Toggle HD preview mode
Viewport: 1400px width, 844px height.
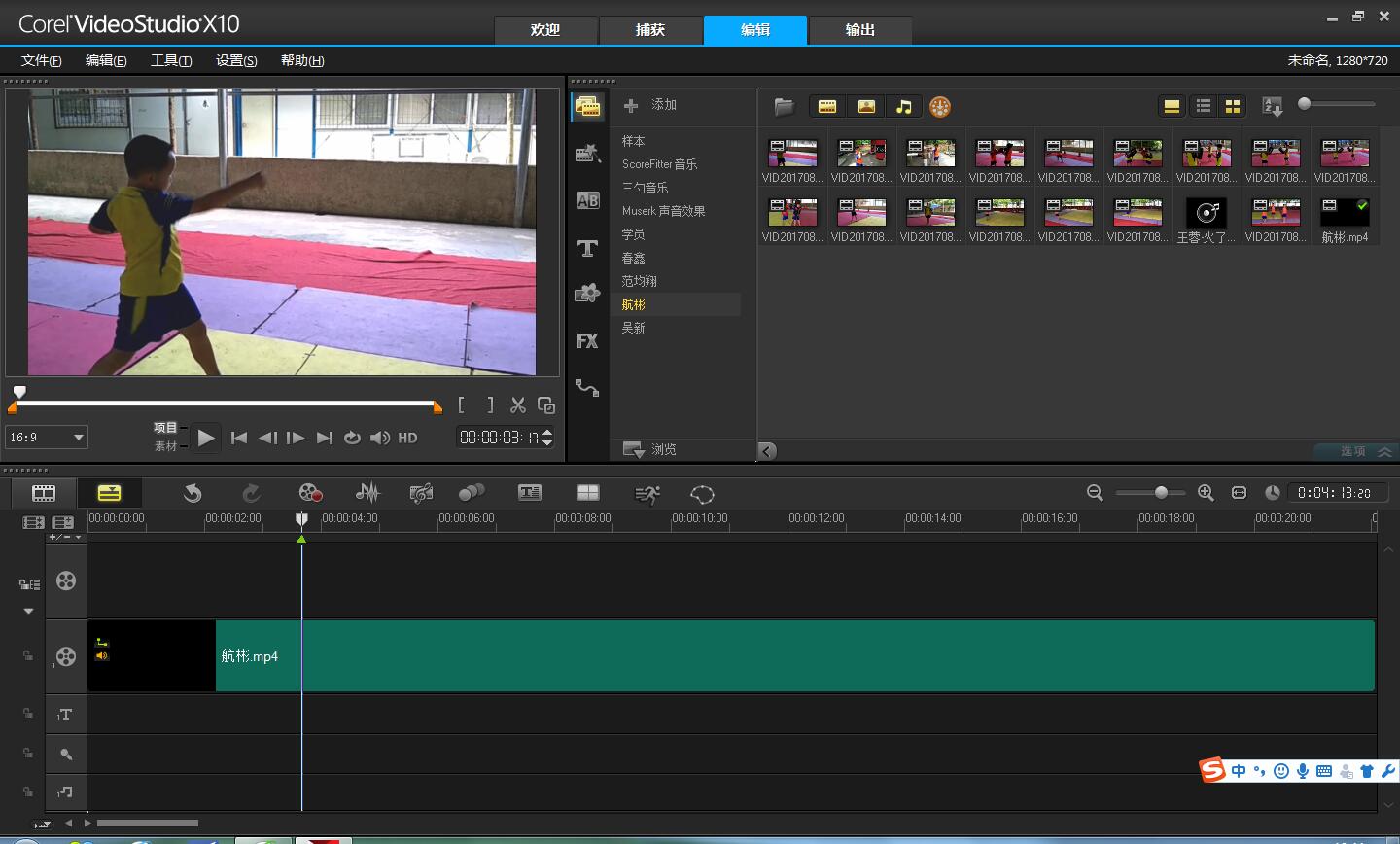[408, 438]
